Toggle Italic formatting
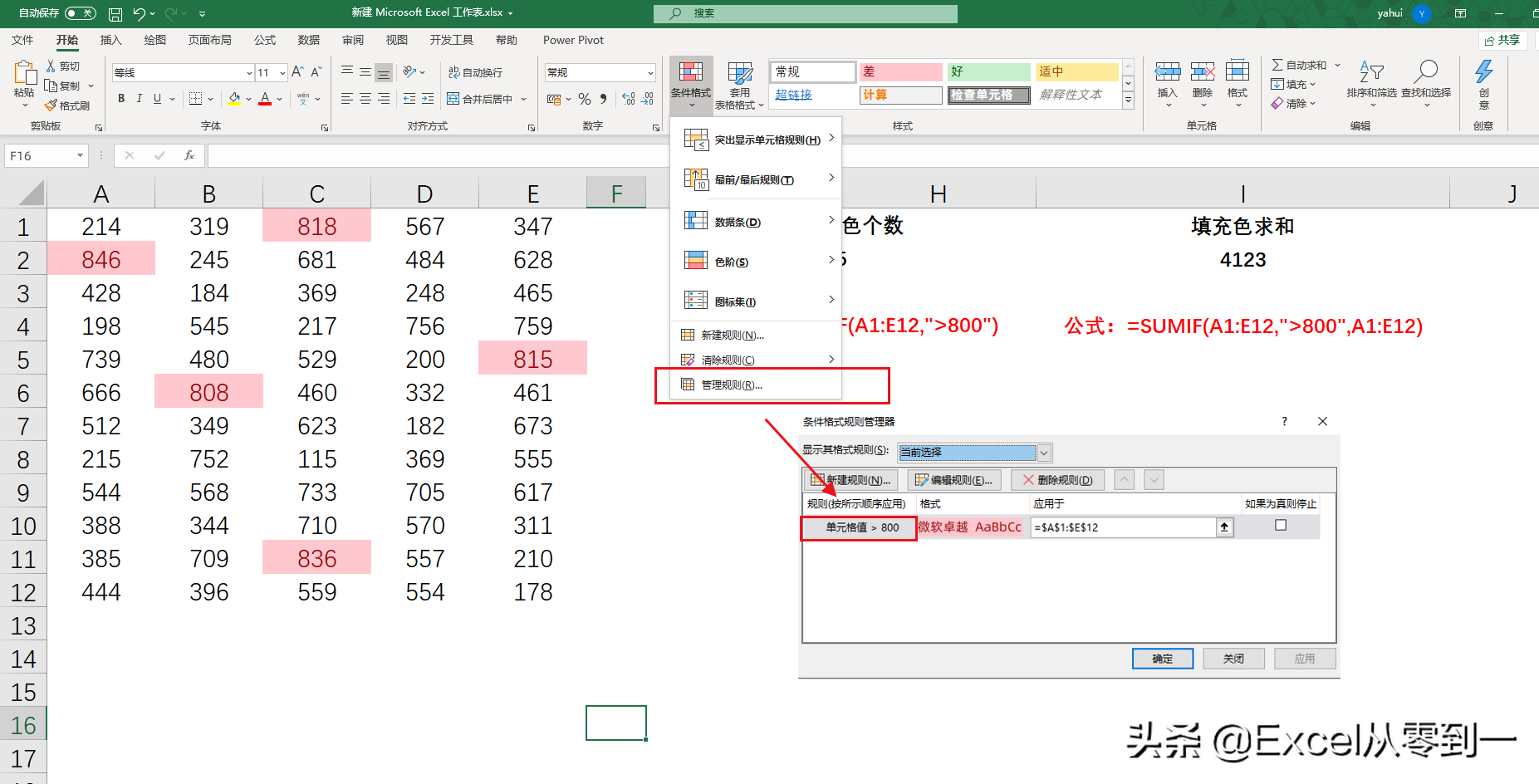The width and height of the screenshot is (1539, 784). coord(139,98)
